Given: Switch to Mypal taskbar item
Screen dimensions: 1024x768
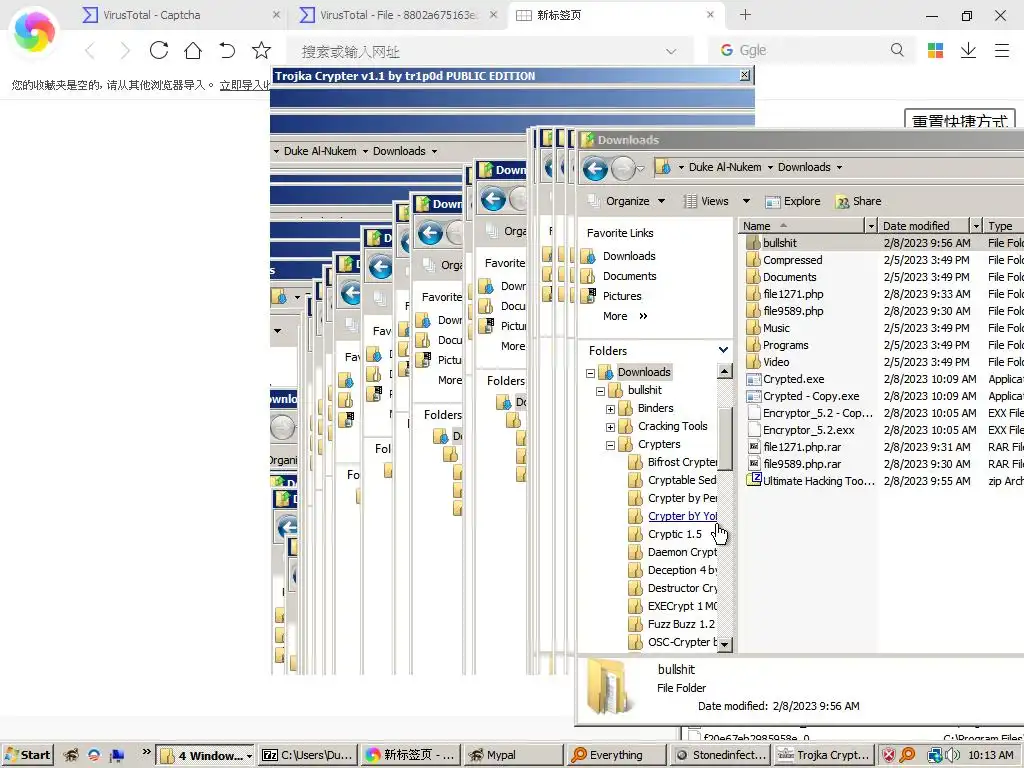Looking at the screenshot, I should [513, 755].
